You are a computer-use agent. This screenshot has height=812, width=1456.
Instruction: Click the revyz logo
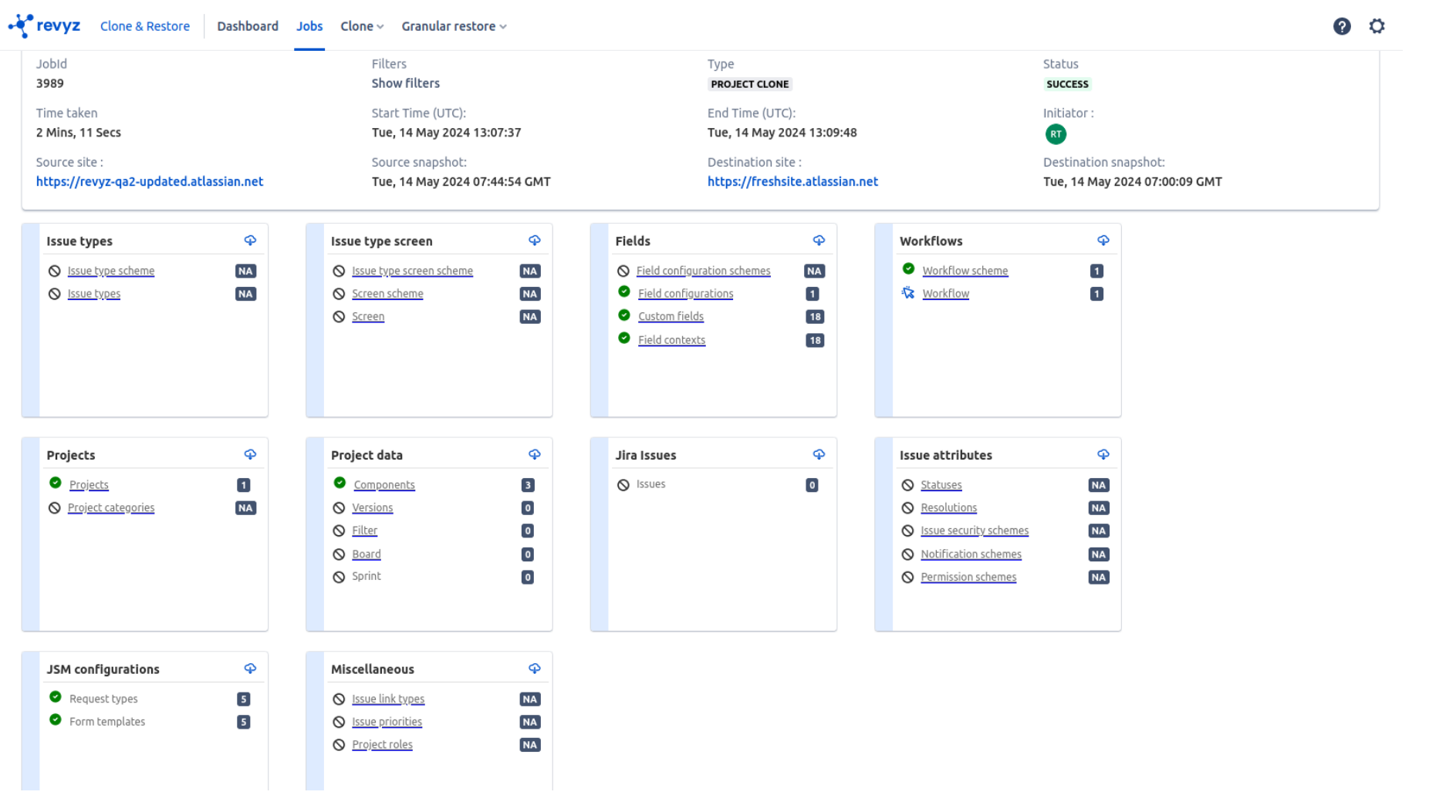click(44, 26)
